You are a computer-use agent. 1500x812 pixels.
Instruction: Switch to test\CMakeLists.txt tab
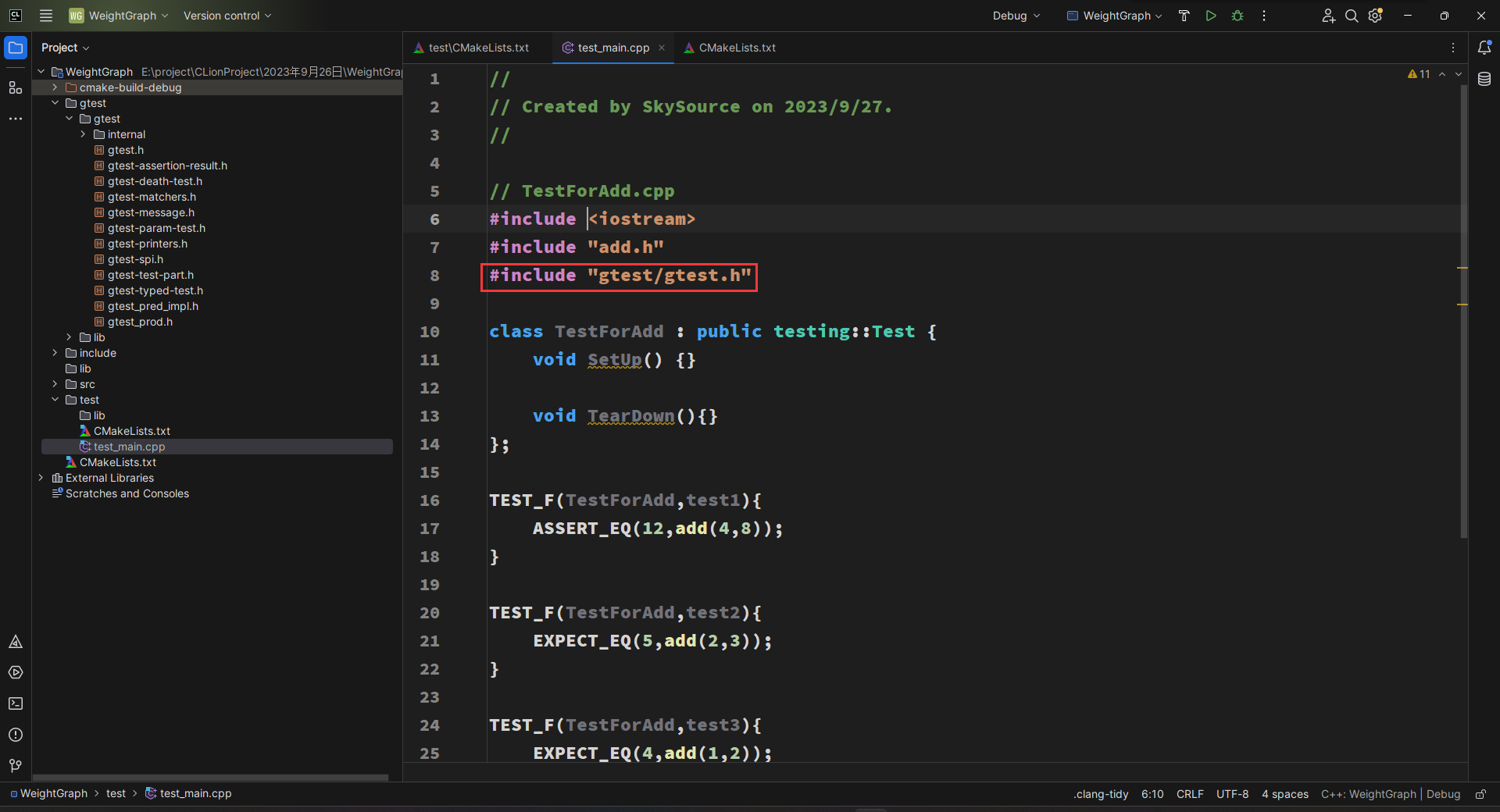pos(477,48)
